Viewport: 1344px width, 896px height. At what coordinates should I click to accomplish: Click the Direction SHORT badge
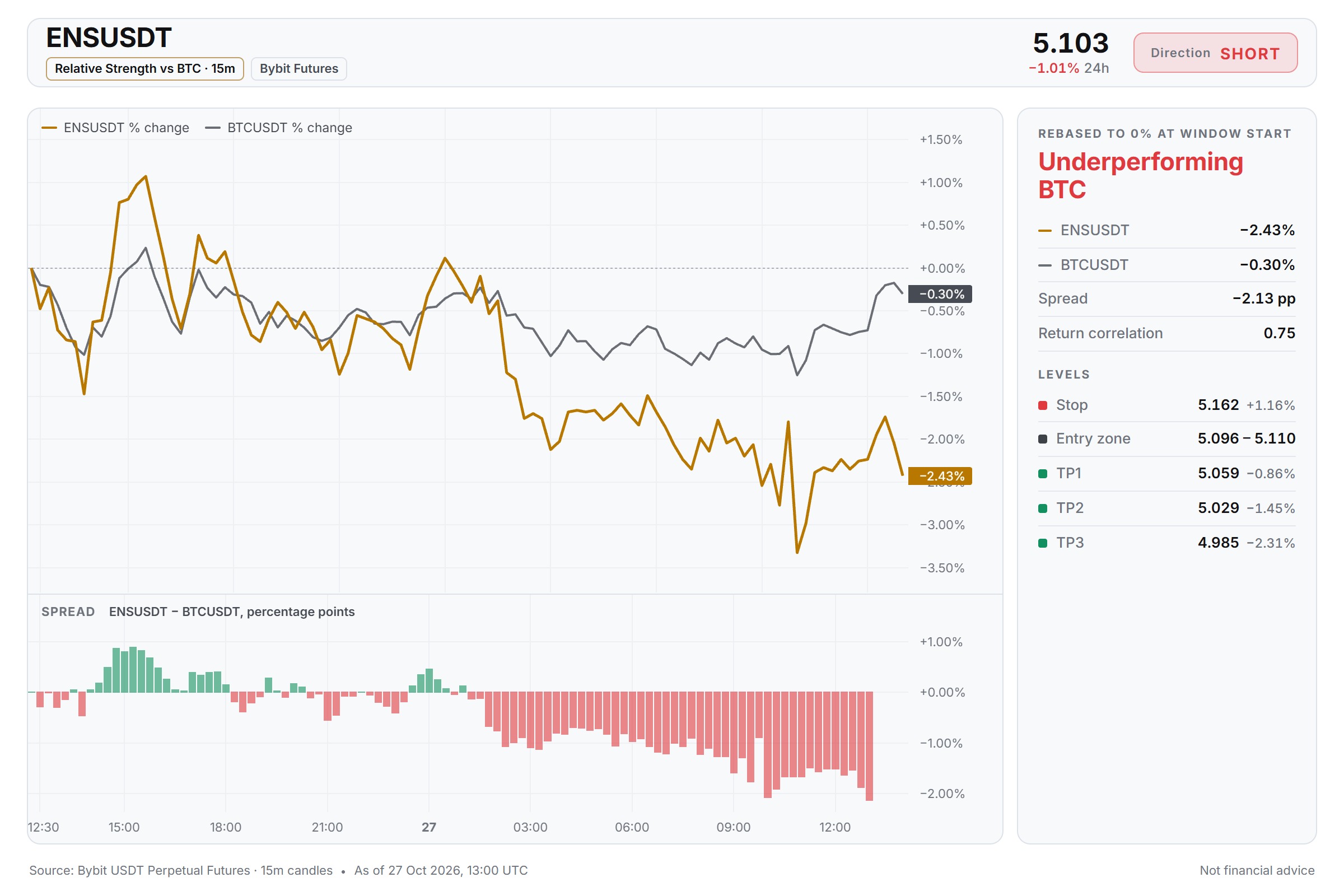(x=1215, y=53)
